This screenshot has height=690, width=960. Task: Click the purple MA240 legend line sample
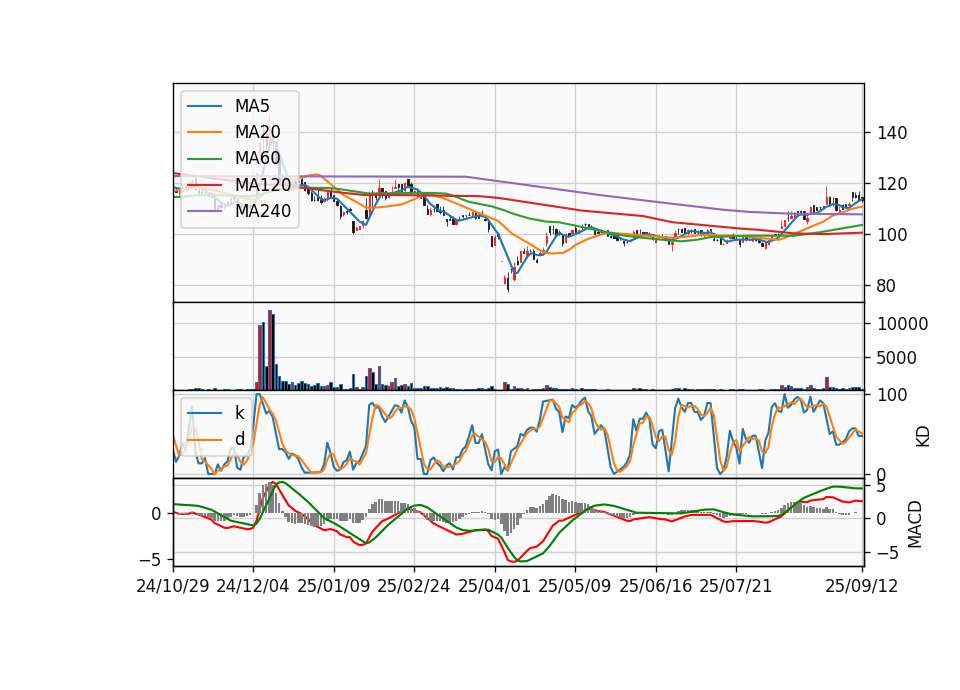click(204, 211)
